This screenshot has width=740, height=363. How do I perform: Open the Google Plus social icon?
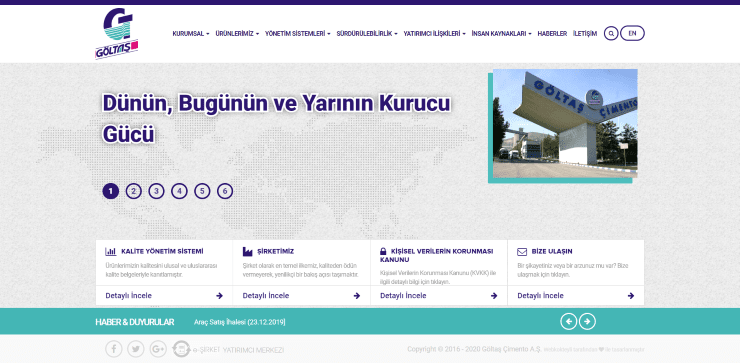[x=158, y=349]
